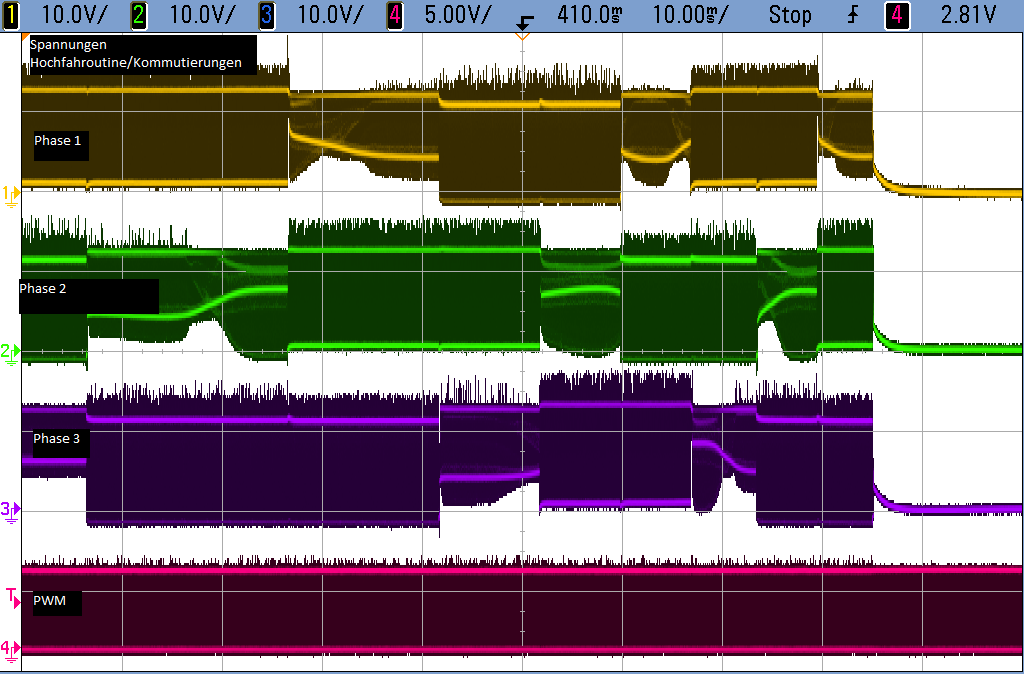Click channel 4 scale 5.00V/ value
1024x674 pixels.
click(x=457, y=15)
